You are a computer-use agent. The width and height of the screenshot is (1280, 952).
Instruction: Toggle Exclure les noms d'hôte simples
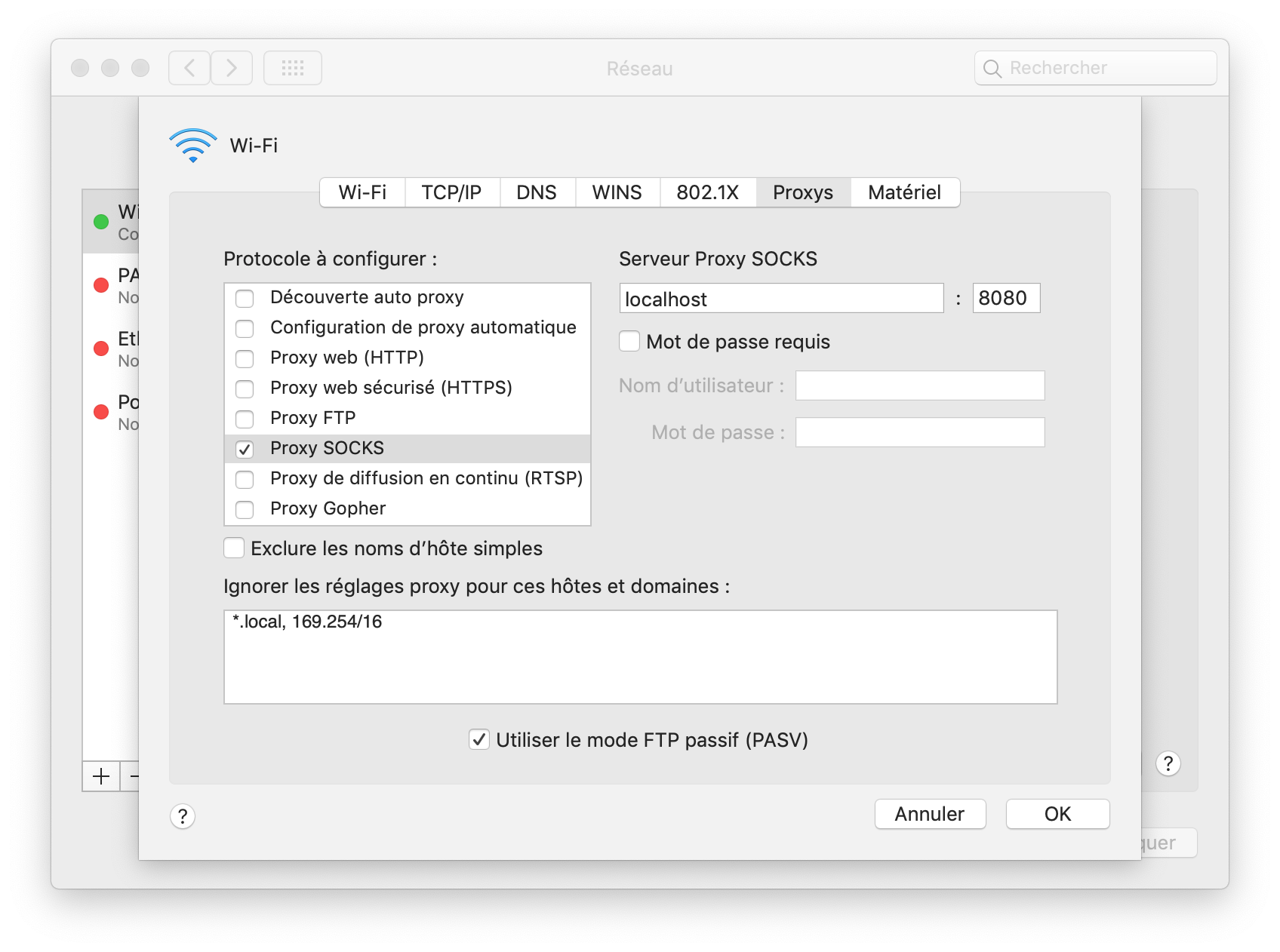(234, 548)
